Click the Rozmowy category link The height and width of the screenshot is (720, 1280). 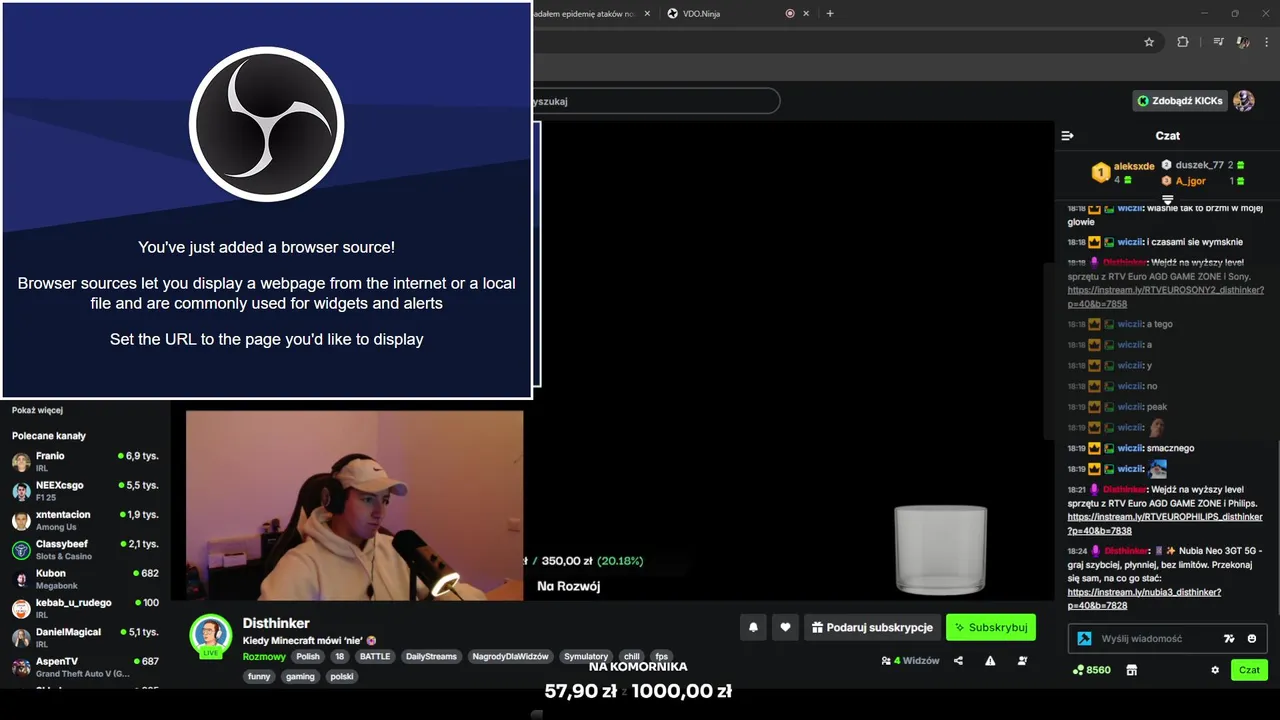(x=264, y=657)
